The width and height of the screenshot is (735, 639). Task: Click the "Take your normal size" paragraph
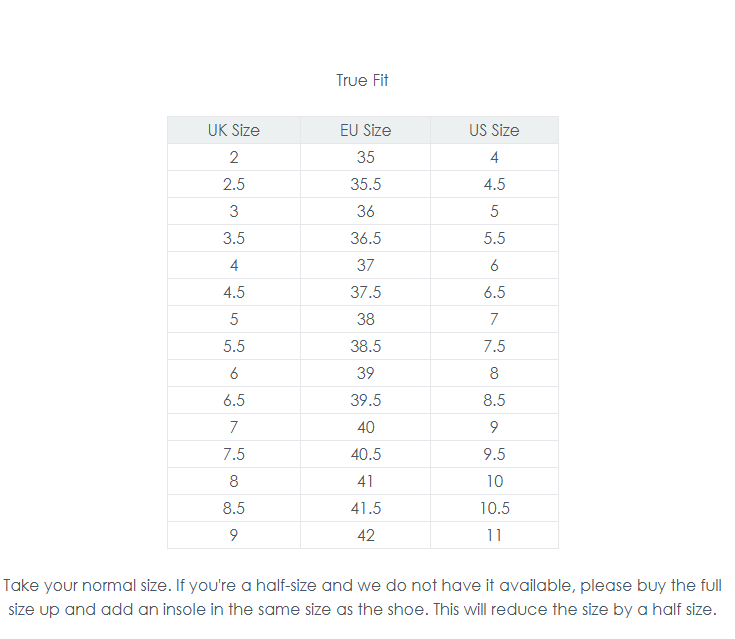pos(362,597)
